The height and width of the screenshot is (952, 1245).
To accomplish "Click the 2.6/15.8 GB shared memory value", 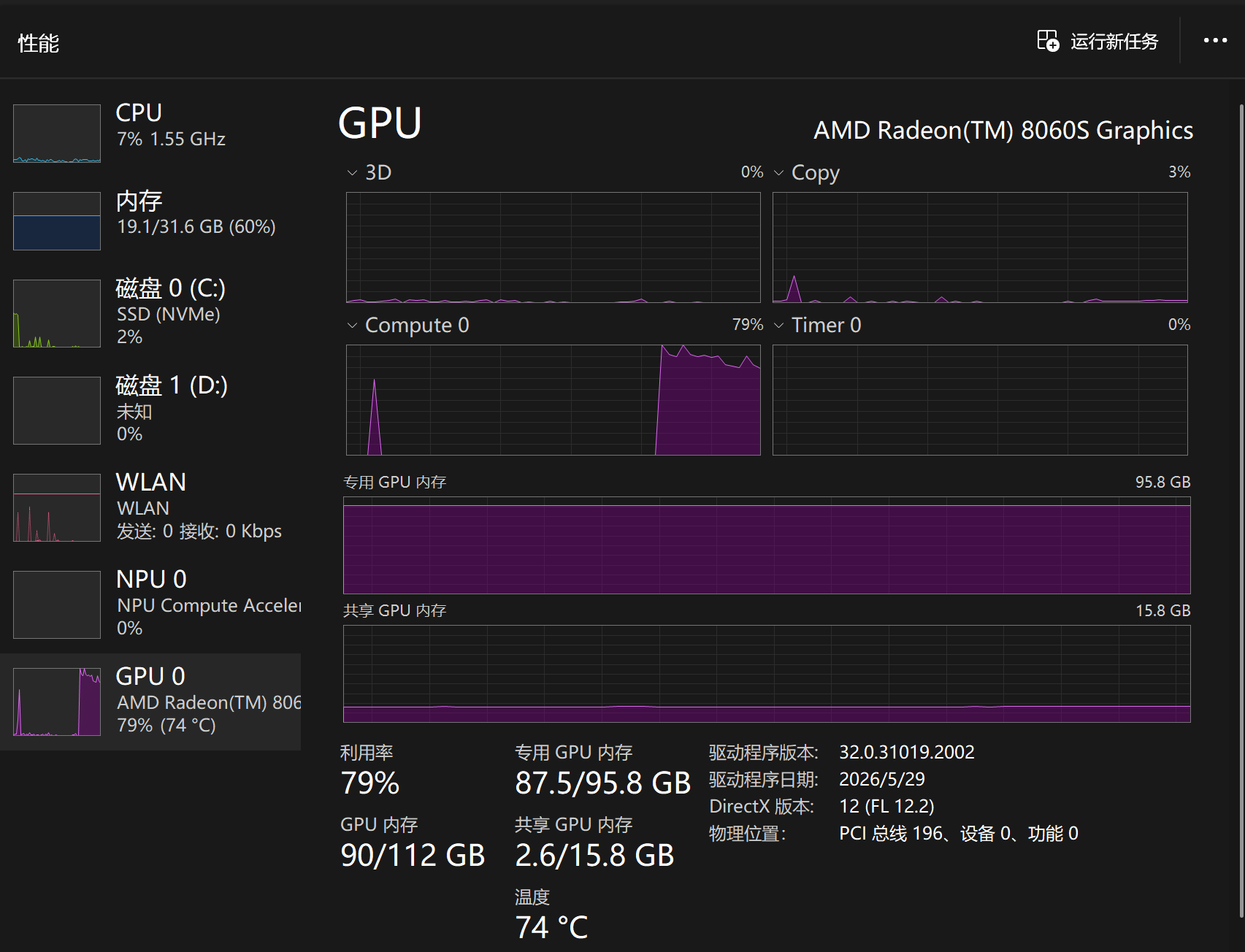I will [594, 856].
